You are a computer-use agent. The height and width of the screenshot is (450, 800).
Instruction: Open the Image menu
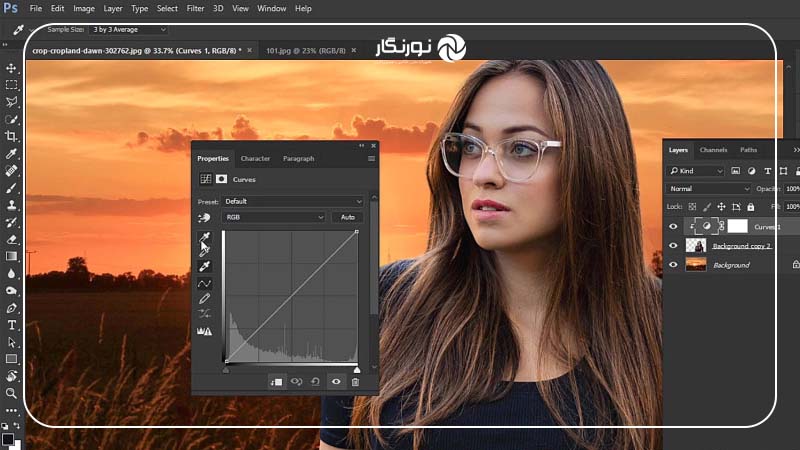pos(84,9)
